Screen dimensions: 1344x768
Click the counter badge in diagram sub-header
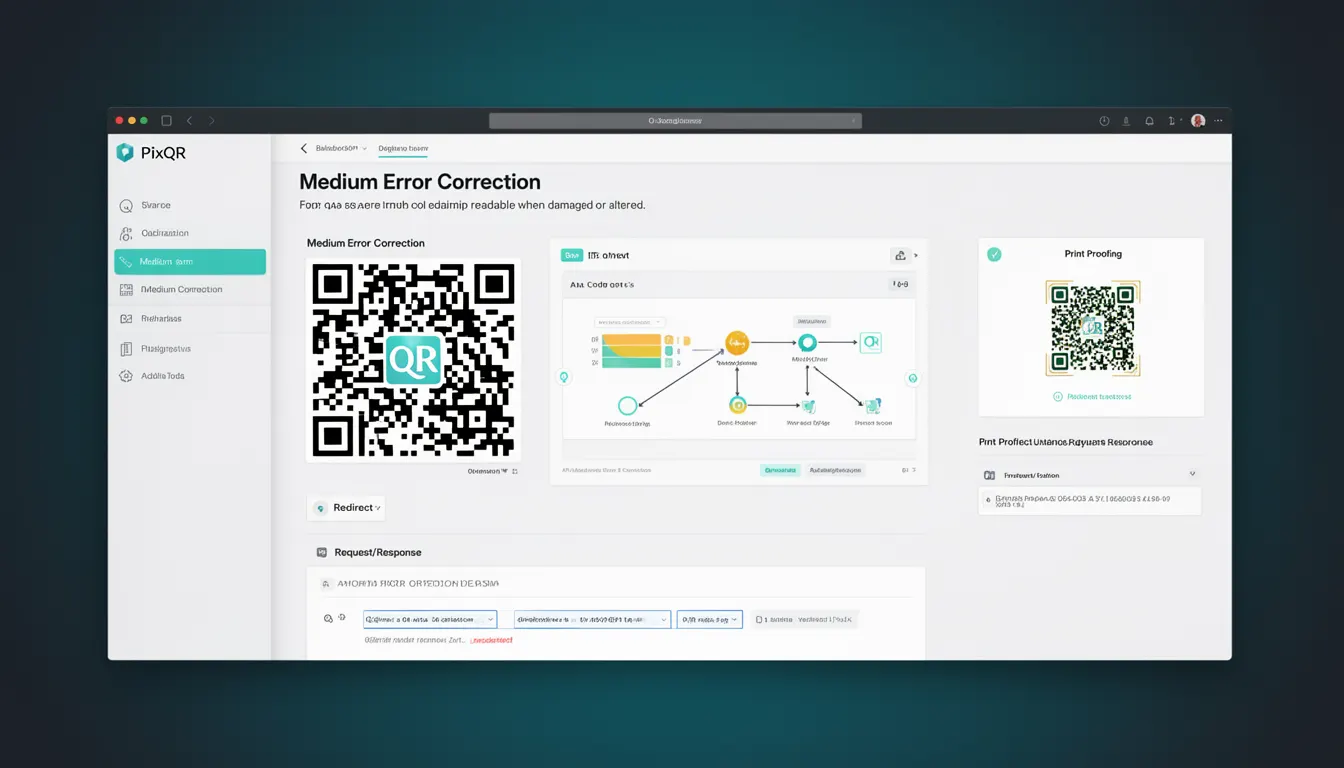point(900,284)
